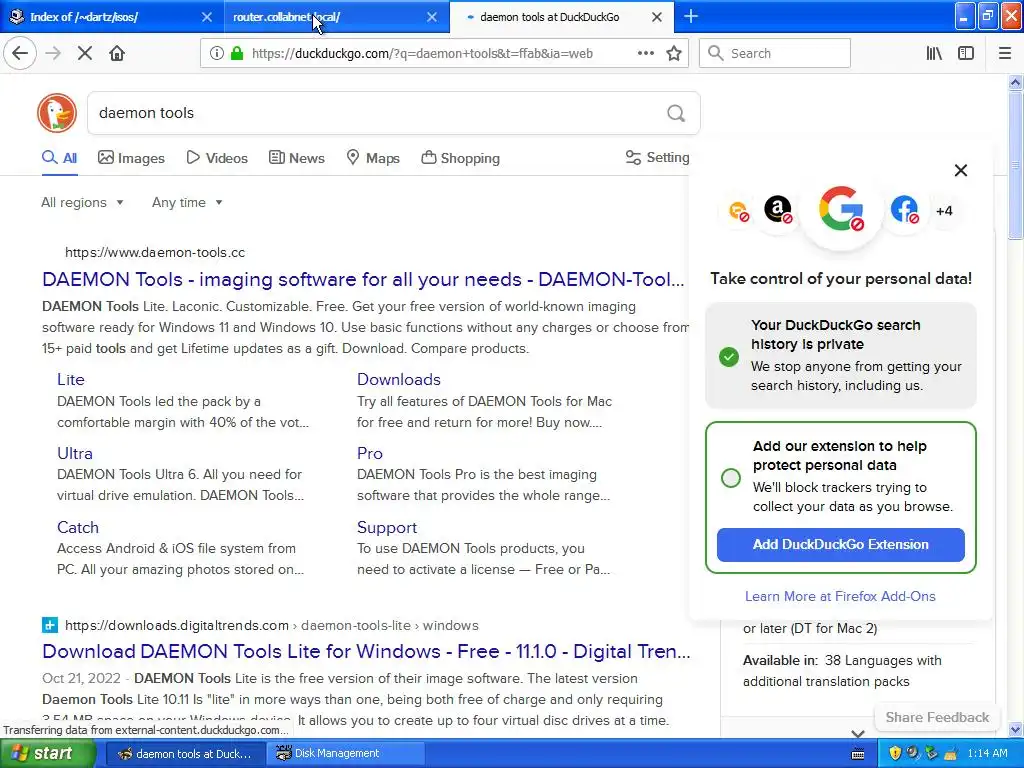Switch to Maps results
This screenshot has height=768, width=1024.
pyautogui.click(x=373, y=158)
